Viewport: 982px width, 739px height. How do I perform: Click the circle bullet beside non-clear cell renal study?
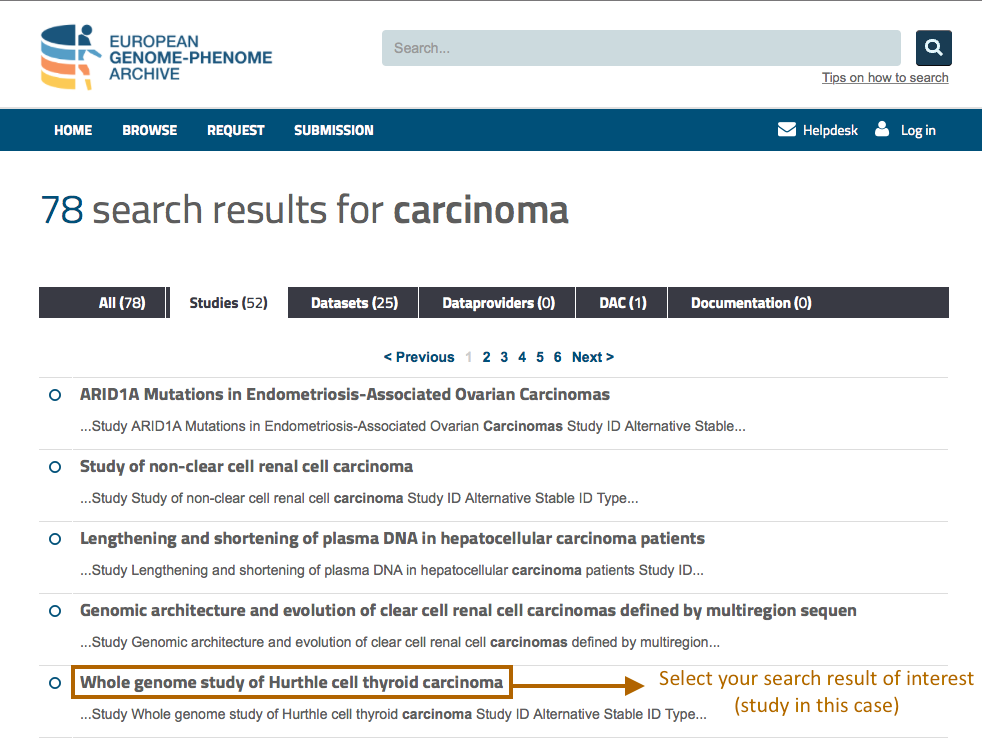point(55,467)
